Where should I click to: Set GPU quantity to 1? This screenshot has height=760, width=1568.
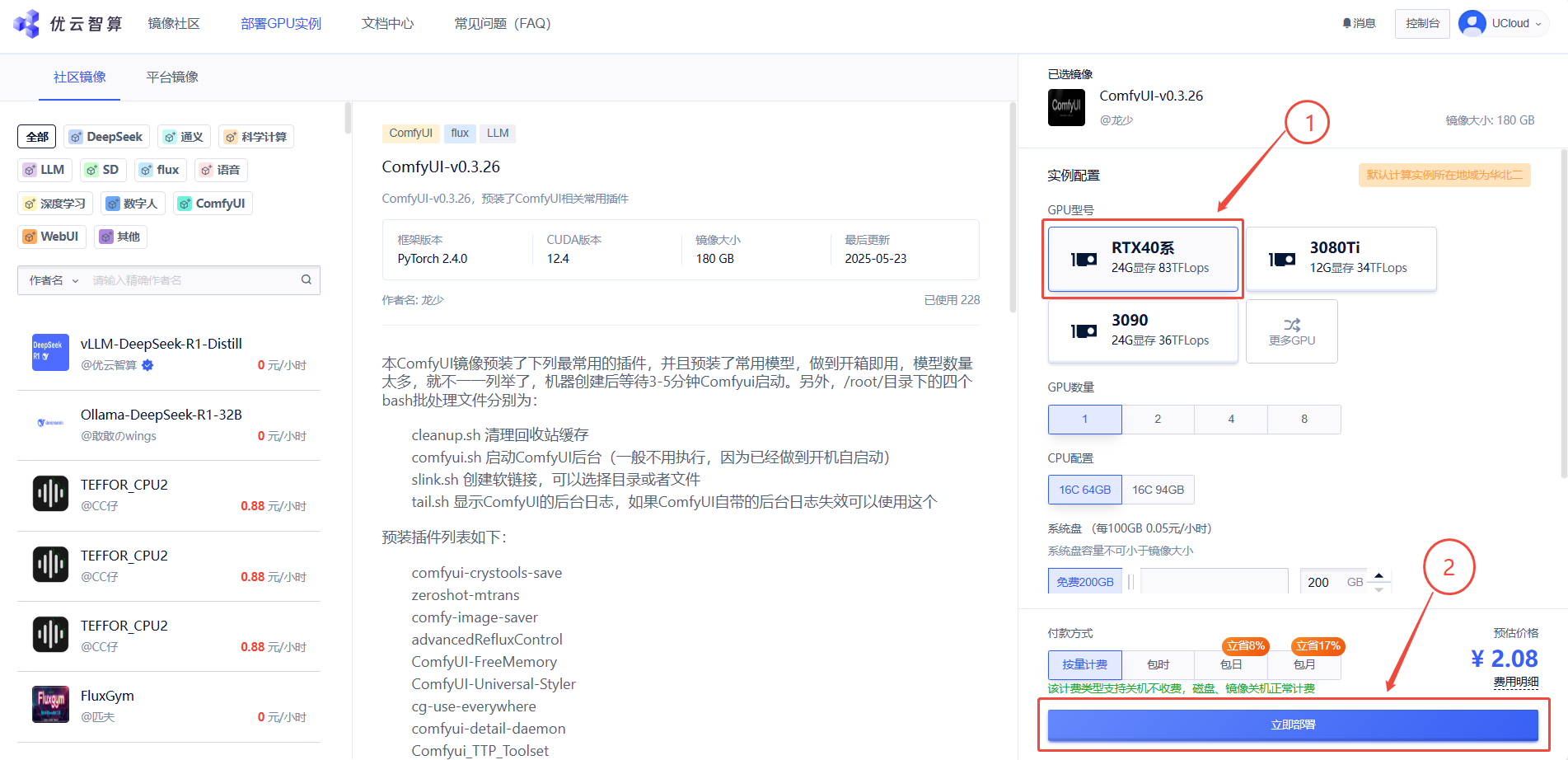click(x=1085, y=419)
